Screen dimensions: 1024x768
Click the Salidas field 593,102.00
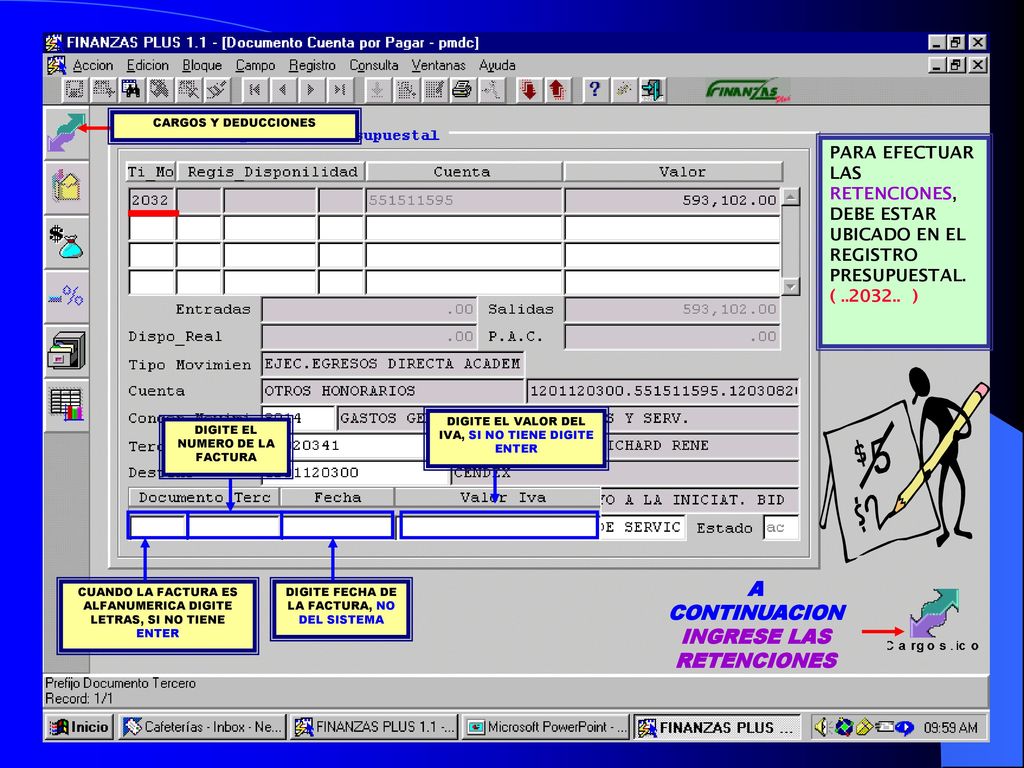point(672,309)
